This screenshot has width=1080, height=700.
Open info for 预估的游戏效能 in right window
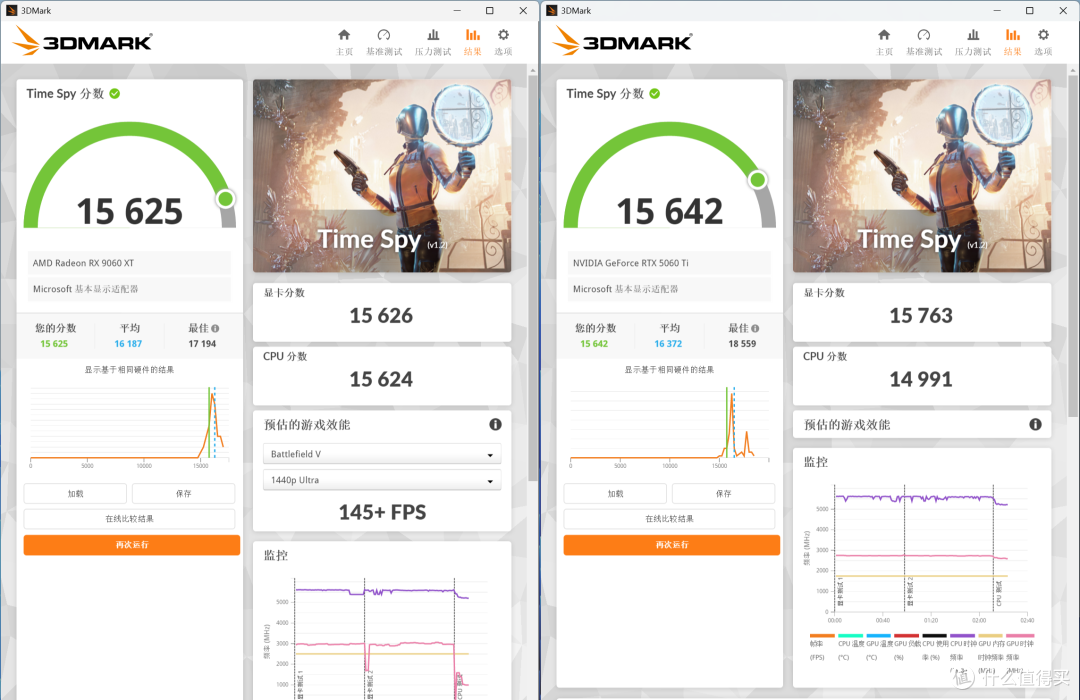1035,424
